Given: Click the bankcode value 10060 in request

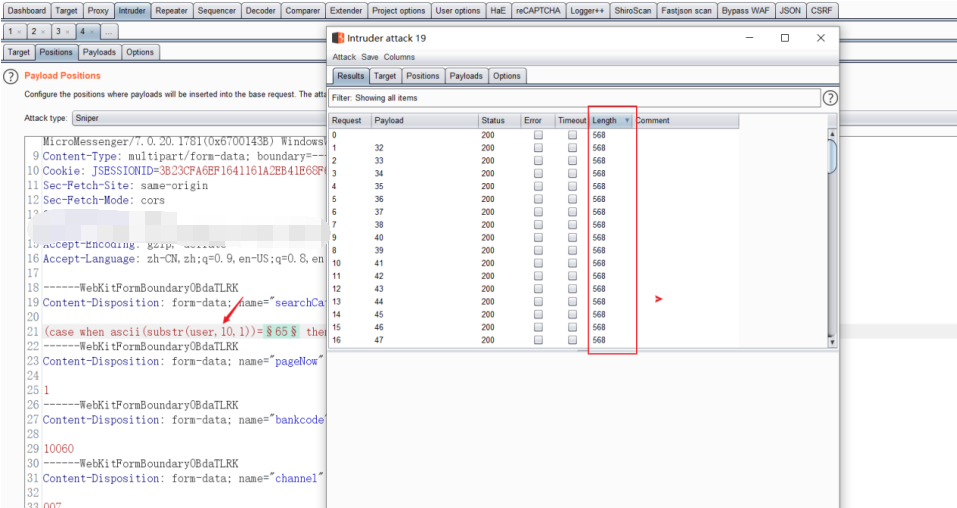Looking at the screenshot, I should pos(59,449).
